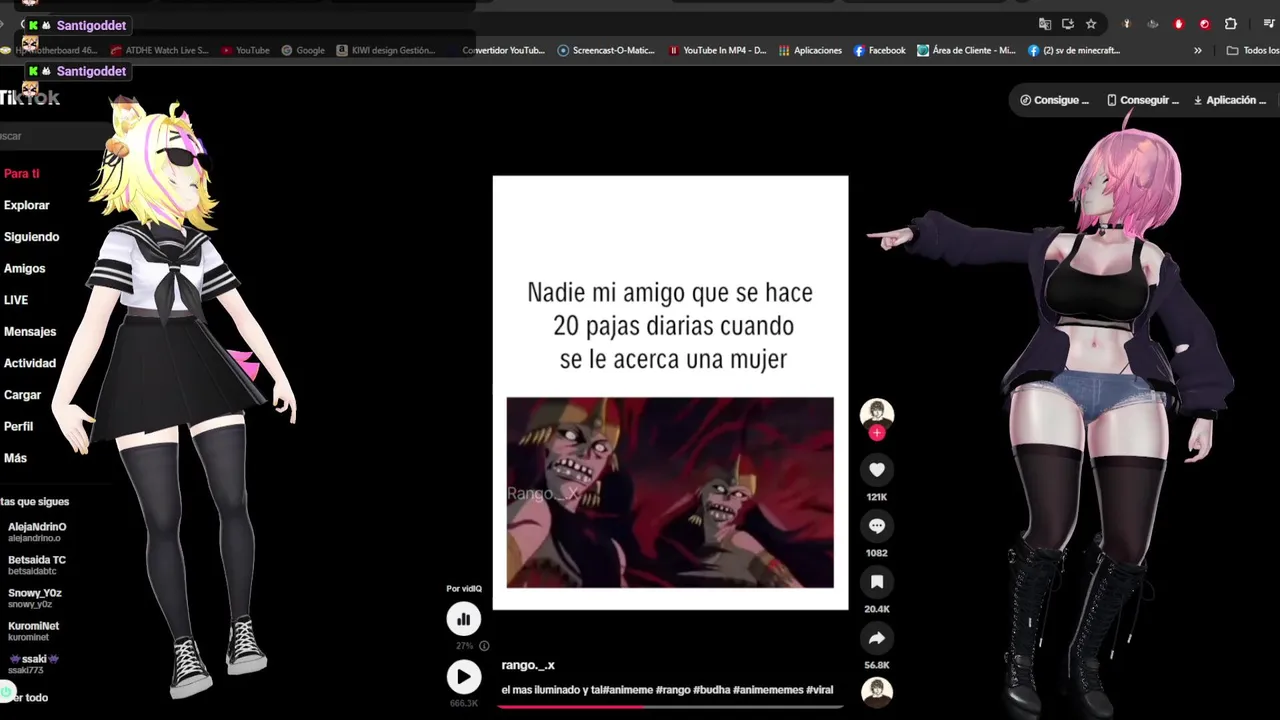Open the Siguiendo feed
Viewport: 1280px width, 720px height.
[x=31, y=237]
